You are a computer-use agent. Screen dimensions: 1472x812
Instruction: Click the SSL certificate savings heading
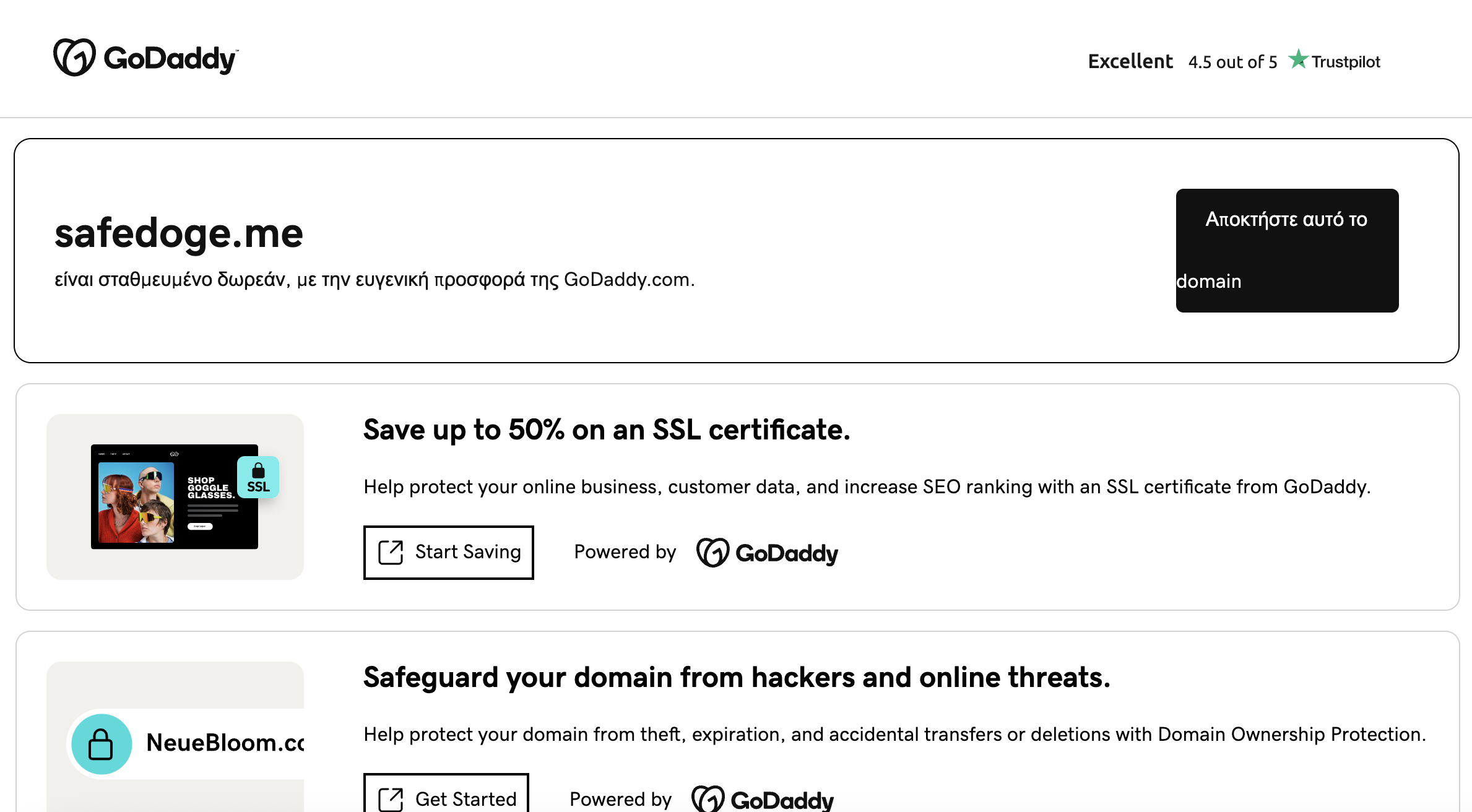pyautogui.click(x=607, y=430)
